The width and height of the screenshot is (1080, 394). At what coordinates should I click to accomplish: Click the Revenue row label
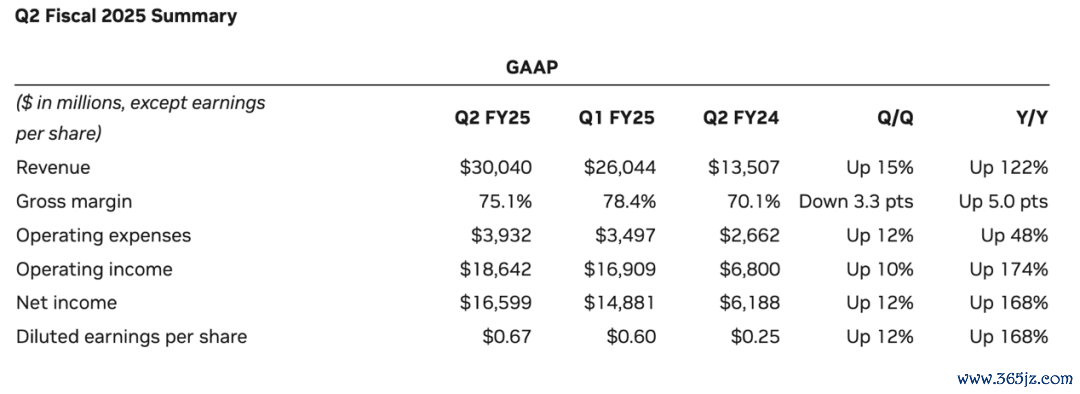point(53,167)
